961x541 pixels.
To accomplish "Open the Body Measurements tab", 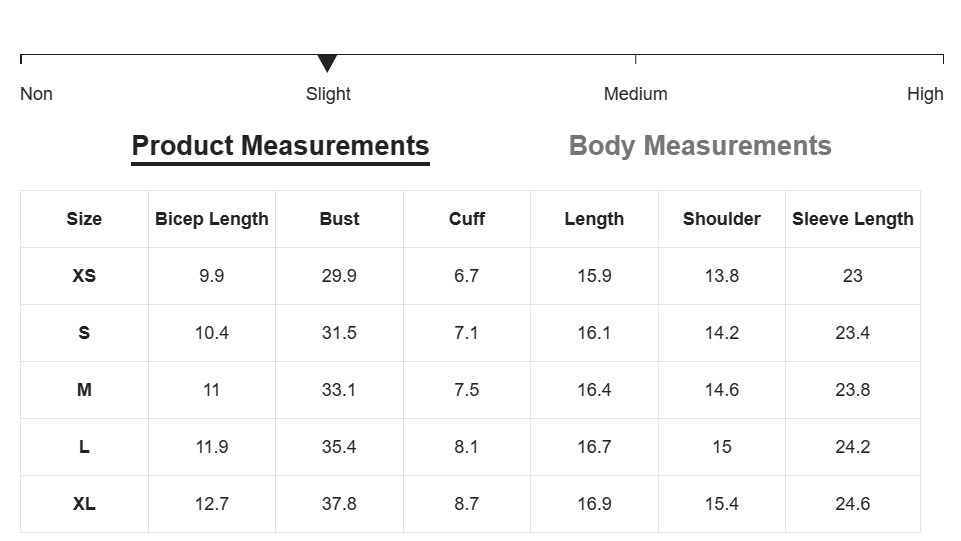I will pos(700,146).
